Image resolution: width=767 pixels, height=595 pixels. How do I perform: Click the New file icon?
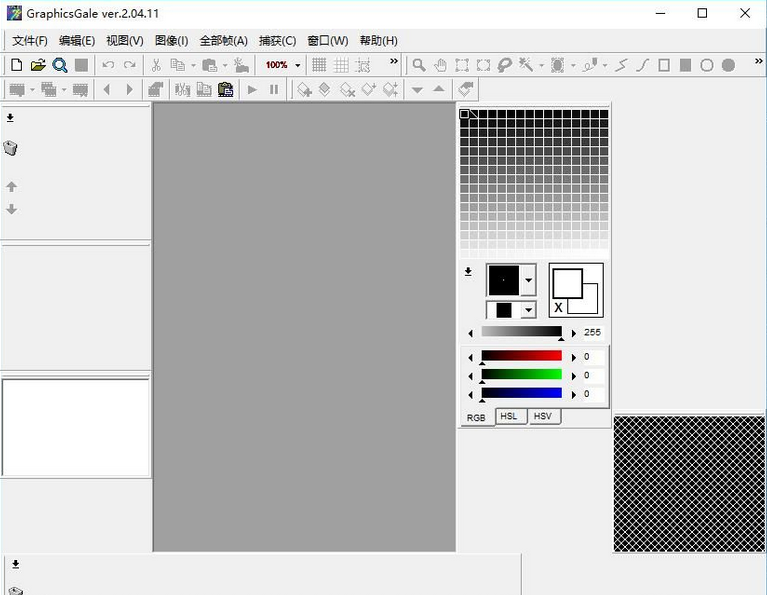coord(16,65)
